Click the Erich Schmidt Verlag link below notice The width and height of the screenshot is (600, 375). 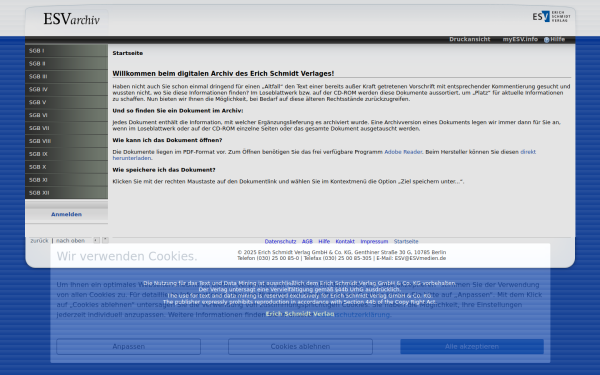coord(300,314)
